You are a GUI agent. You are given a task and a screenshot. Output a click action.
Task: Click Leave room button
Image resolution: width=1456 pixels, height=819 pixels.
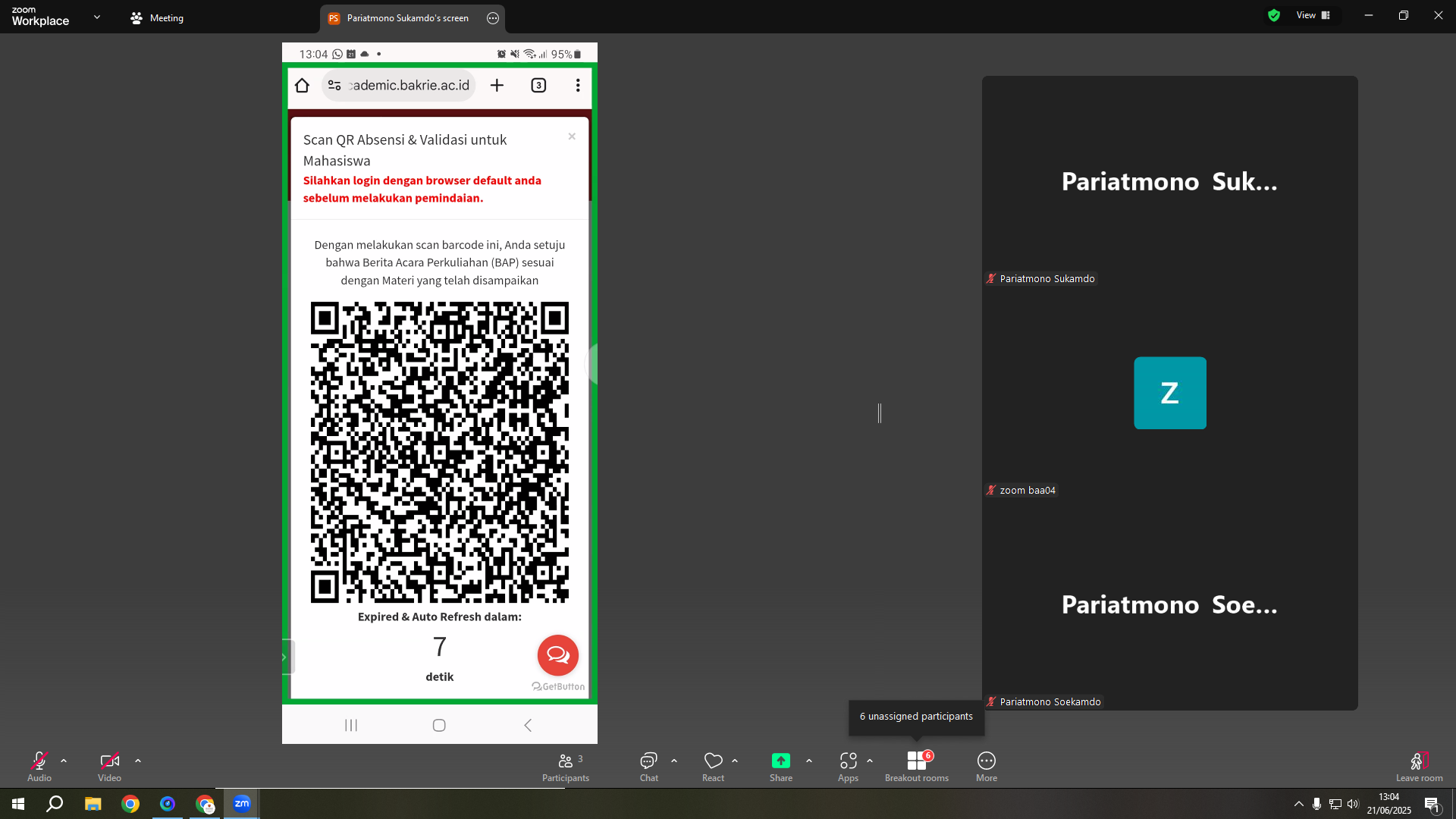coord(1420,766)
